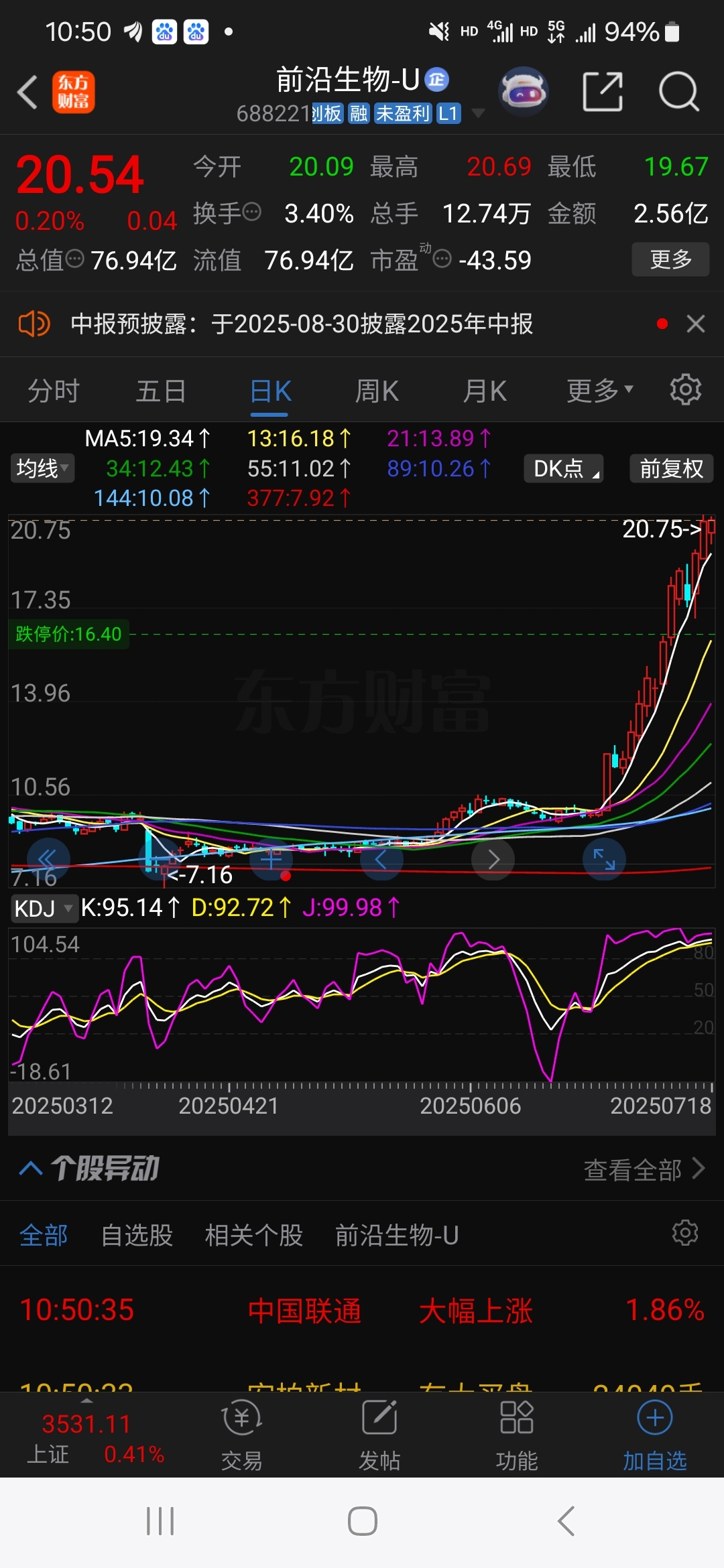Expand stock tags dropdown arrow under name
Screen dimensions: 724x1568
point(478,113)
